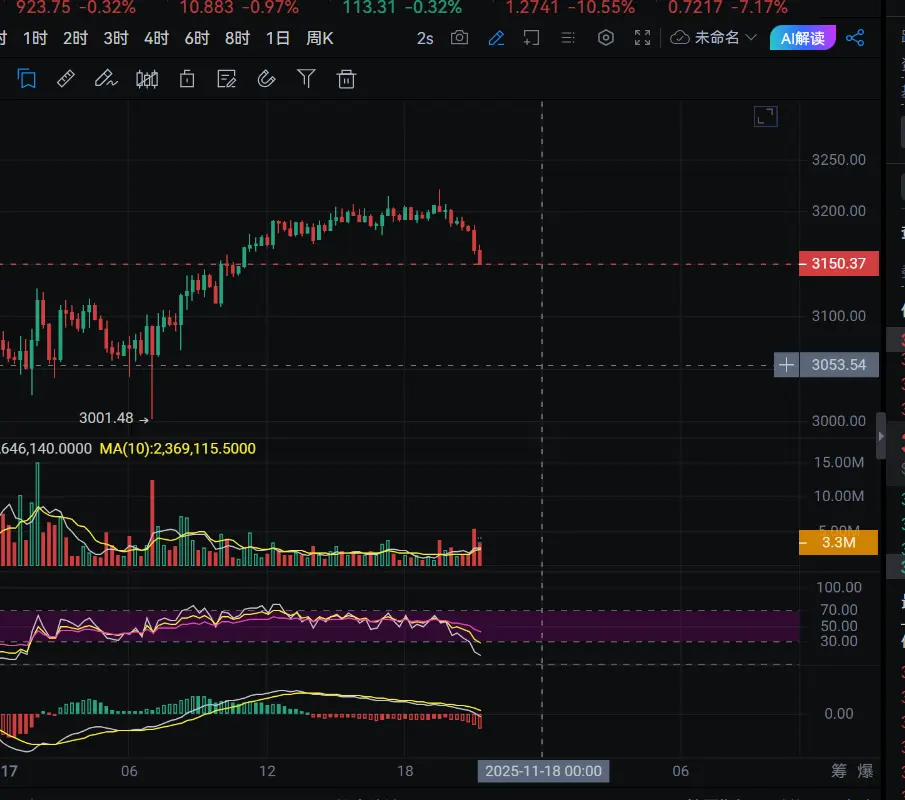Choose the 6时 chart period

(x=196, y=38)
